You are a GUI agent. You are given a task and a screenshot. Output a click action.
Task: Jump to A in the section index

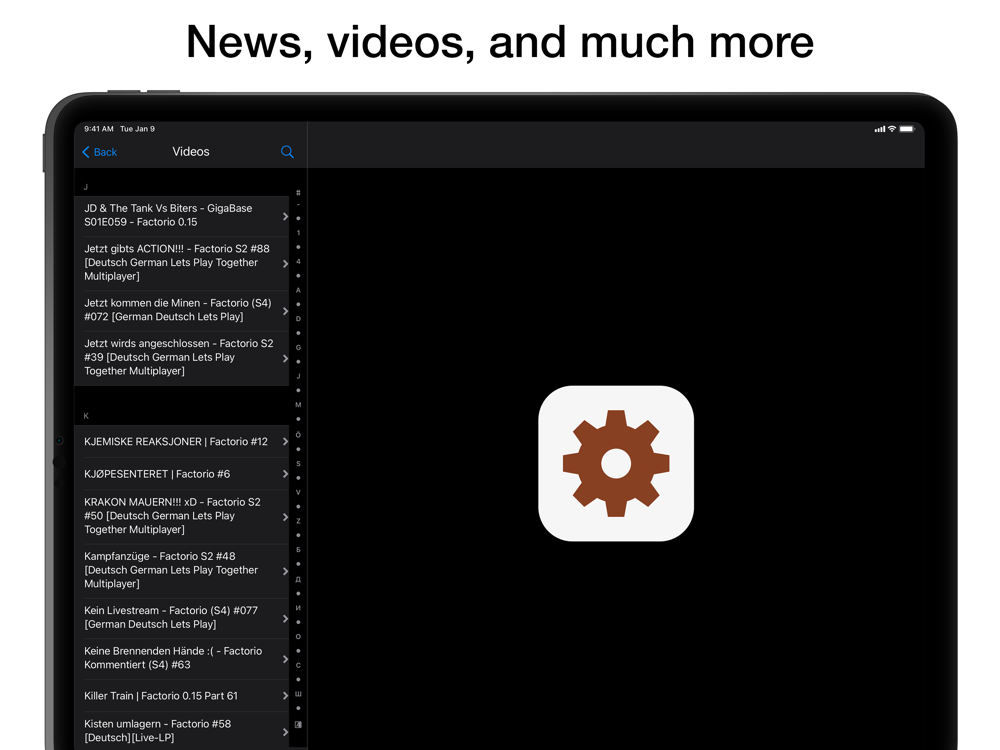[298, 290]
